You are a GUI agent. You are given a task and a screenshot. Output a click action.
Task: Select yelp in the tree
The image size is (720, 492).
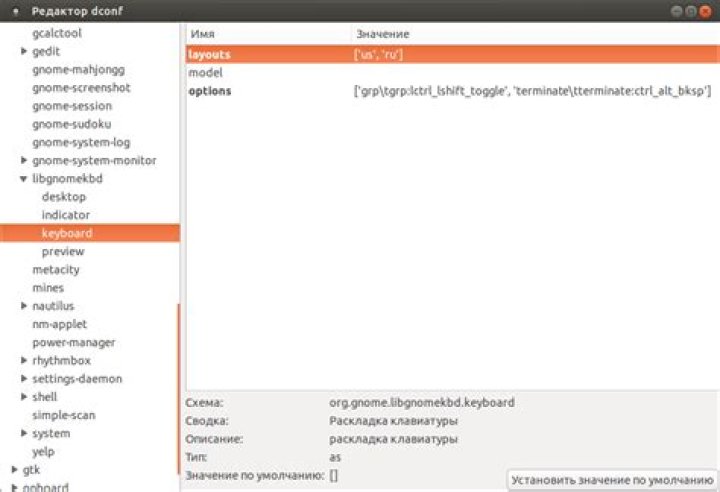tap(43, 452)
